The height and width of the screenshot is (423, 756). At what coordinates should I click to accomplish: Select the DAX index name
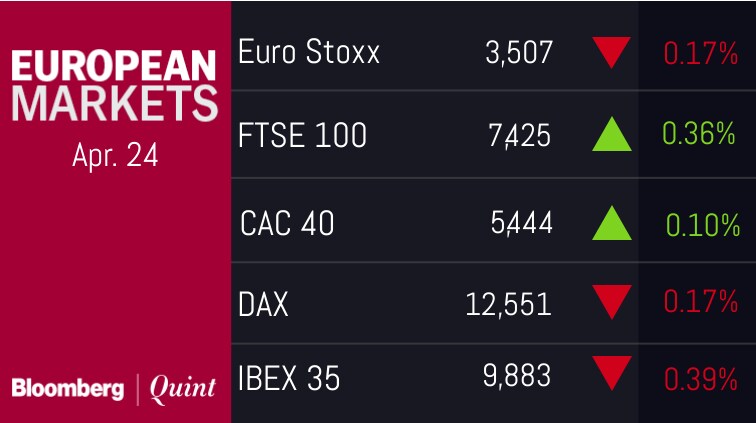pos(263,302)
